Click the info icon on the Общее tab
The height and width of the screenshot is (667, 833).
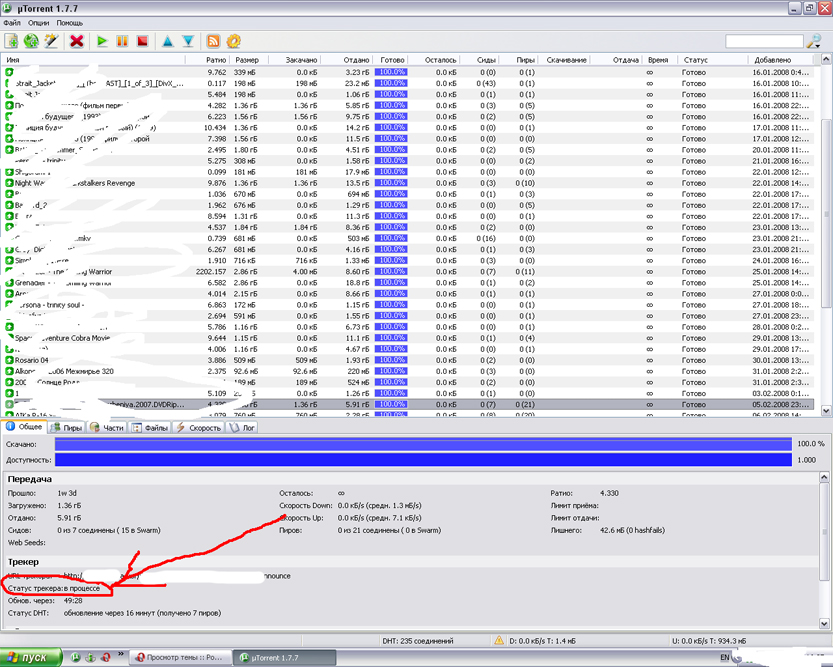click(10, 426)
